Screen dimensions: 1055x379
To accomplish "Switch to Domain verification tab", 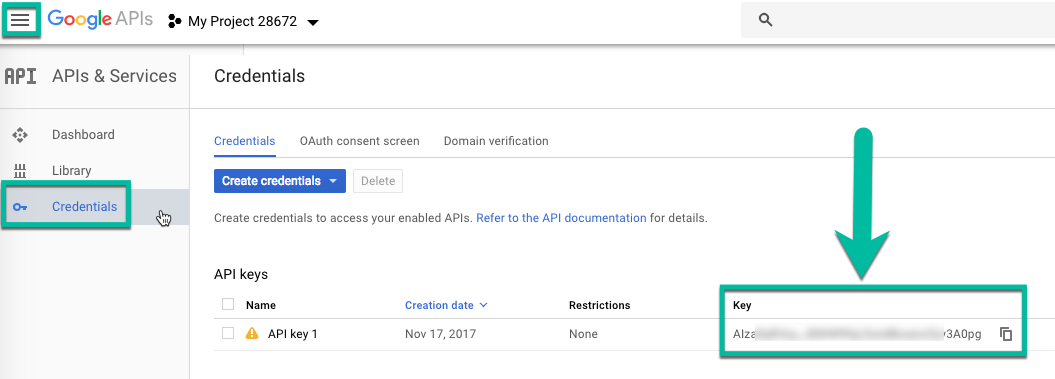I will pos(496,141).
